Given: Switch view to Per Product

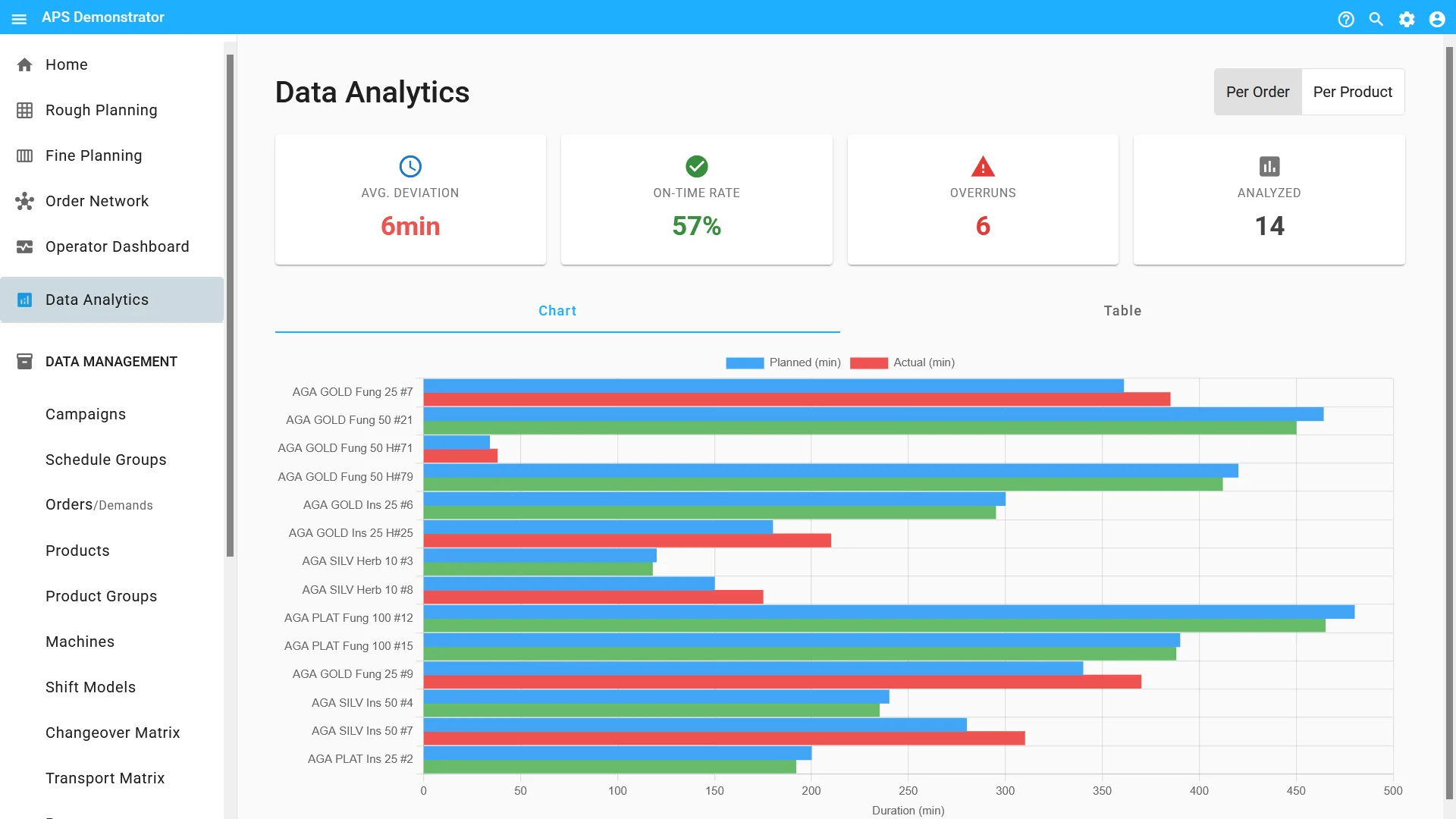Looking at the screenshot, I should pos(1353,92).
